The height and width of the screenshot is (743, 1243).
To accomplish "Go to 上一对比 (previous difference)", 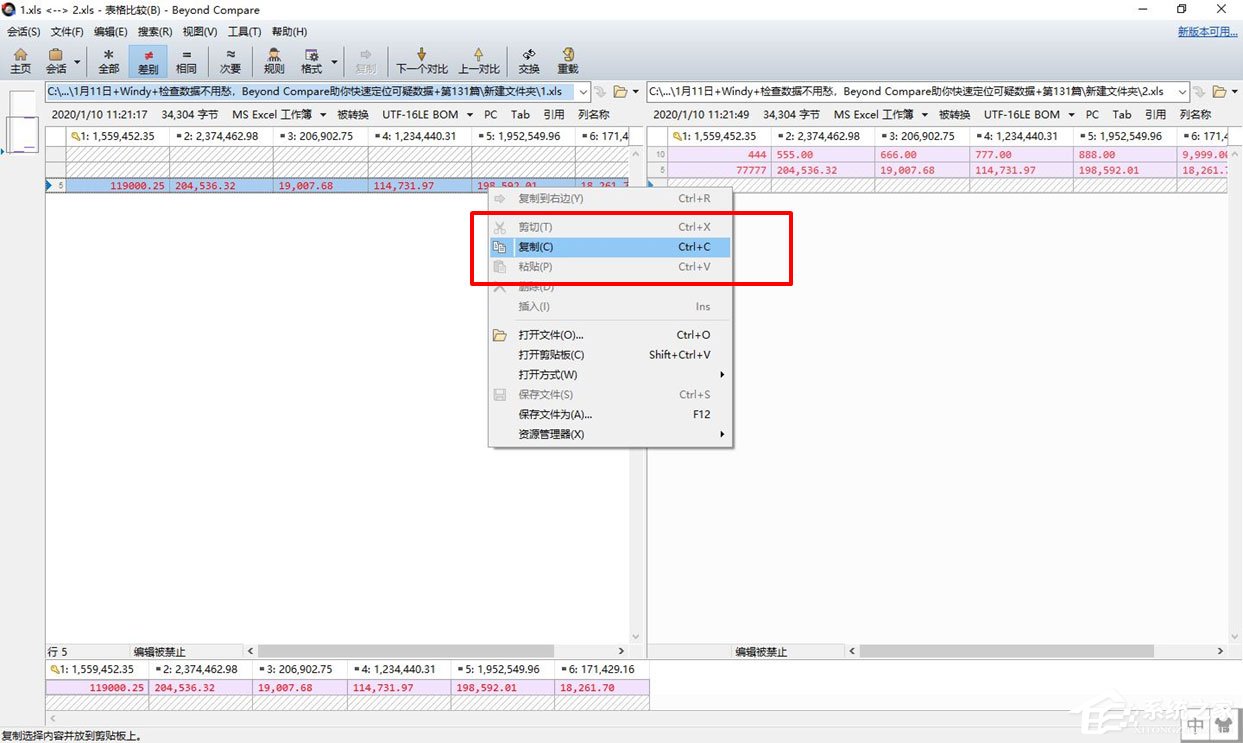I will (x=478, y=60).
